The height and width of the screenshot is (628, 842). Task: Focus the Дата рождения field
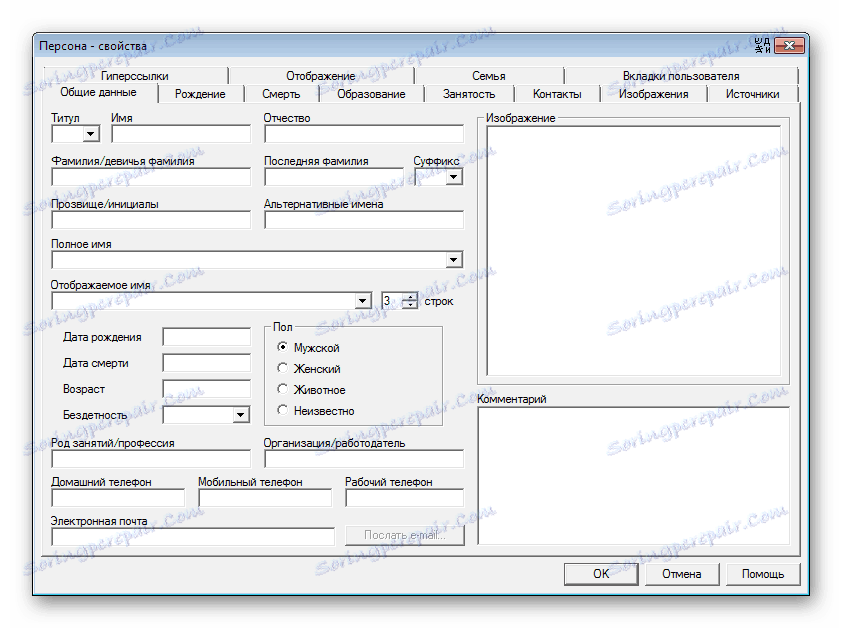coord(207,337)
